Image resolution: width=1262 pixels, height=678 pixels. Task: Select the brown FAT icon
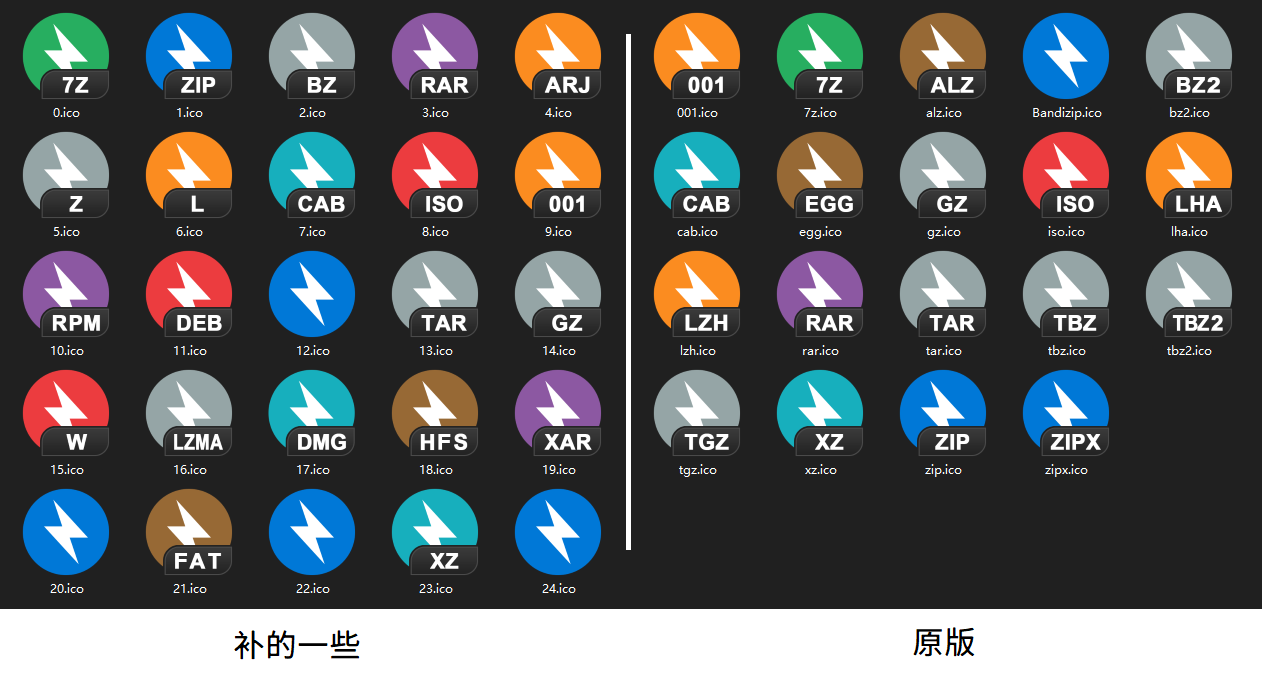click(x=189, y=532)
